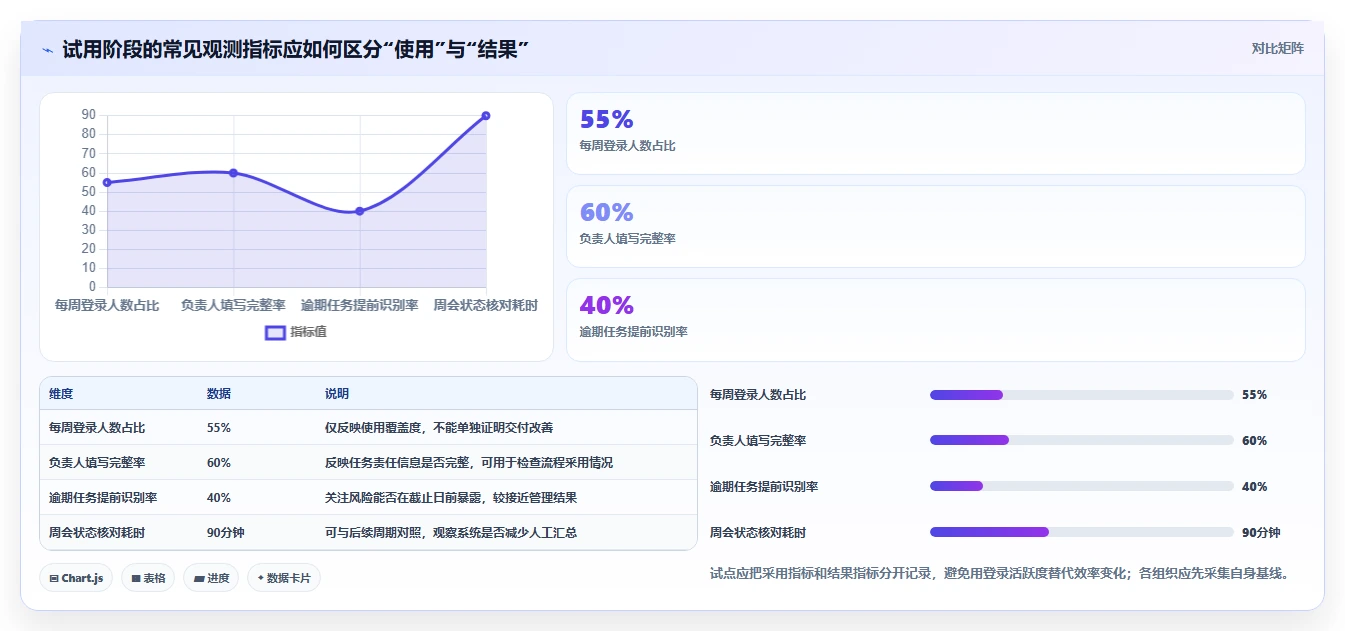The width and height of the screenshot is (1345, 631).
Task: Click the 周会状态核对耗时 chart data point
Action: pyautogui.click(x=486, y=116)
